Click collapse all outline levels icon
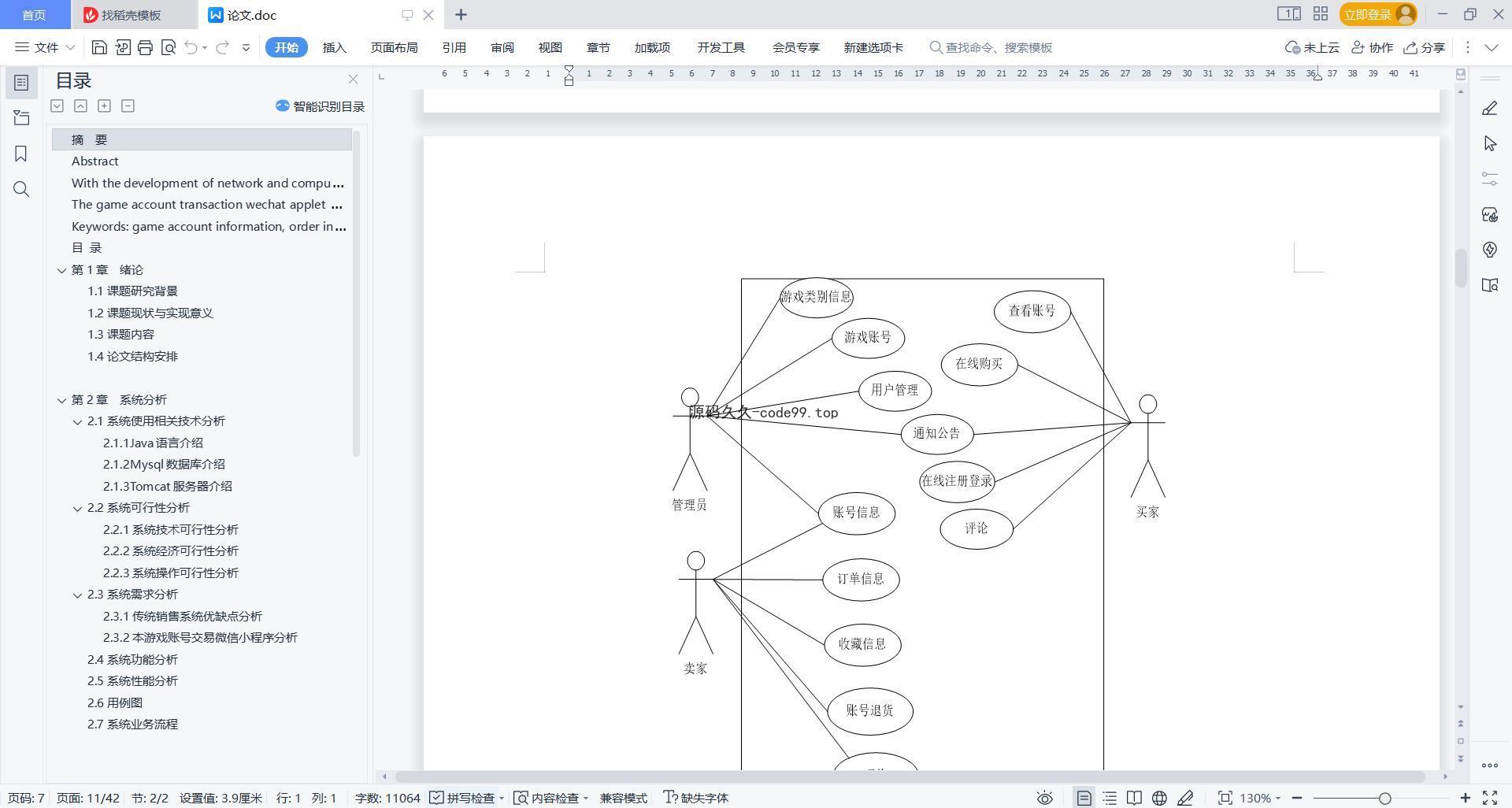Viewport: 1512px width, 808px height. pyautogui.click(x=80, y=106)
